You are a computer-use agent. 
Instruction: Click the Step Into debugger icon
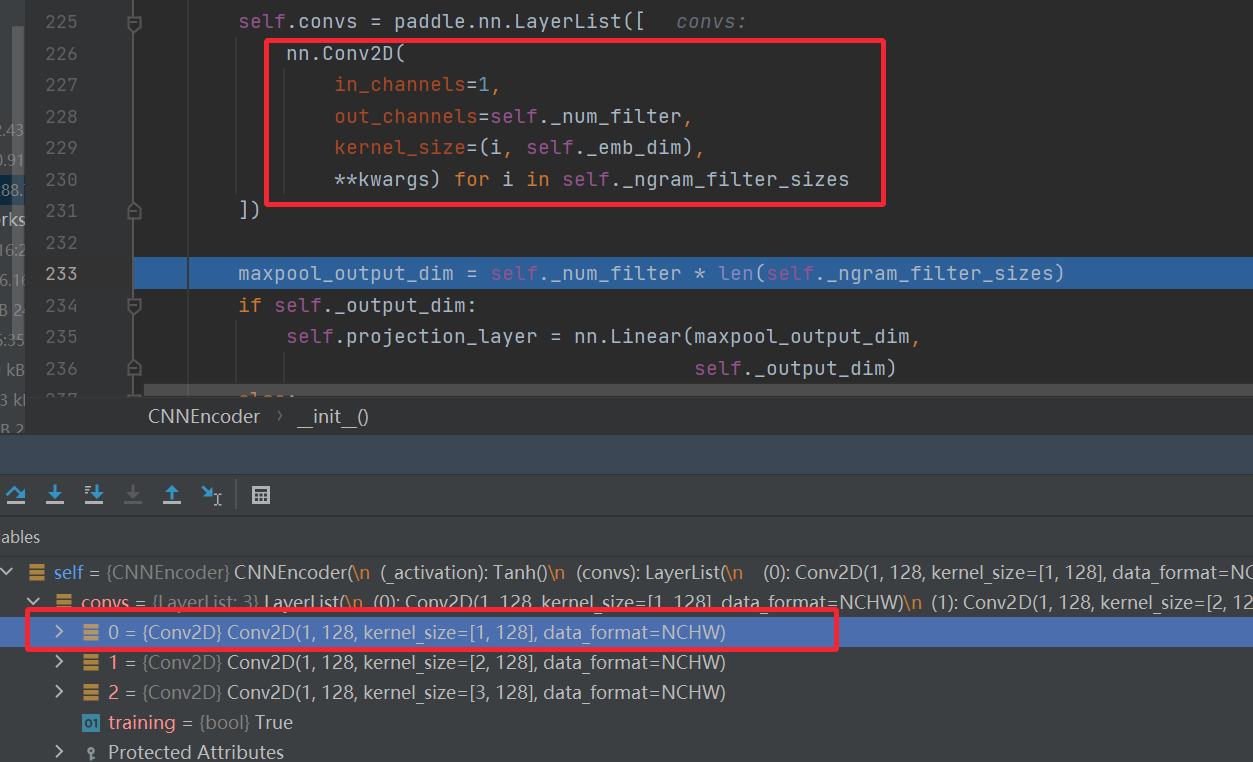(55, 494)
